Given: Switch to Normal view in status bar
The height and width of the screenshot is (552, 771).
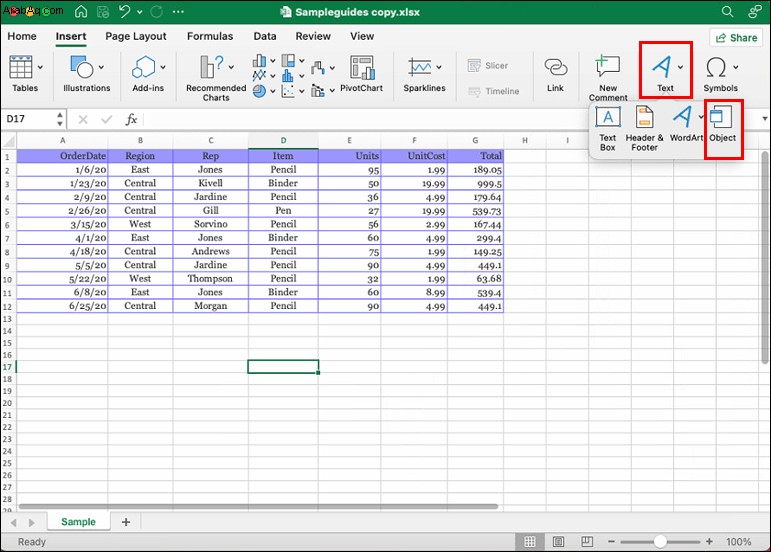Looking at the screenshot, I should tap(530, 542).
